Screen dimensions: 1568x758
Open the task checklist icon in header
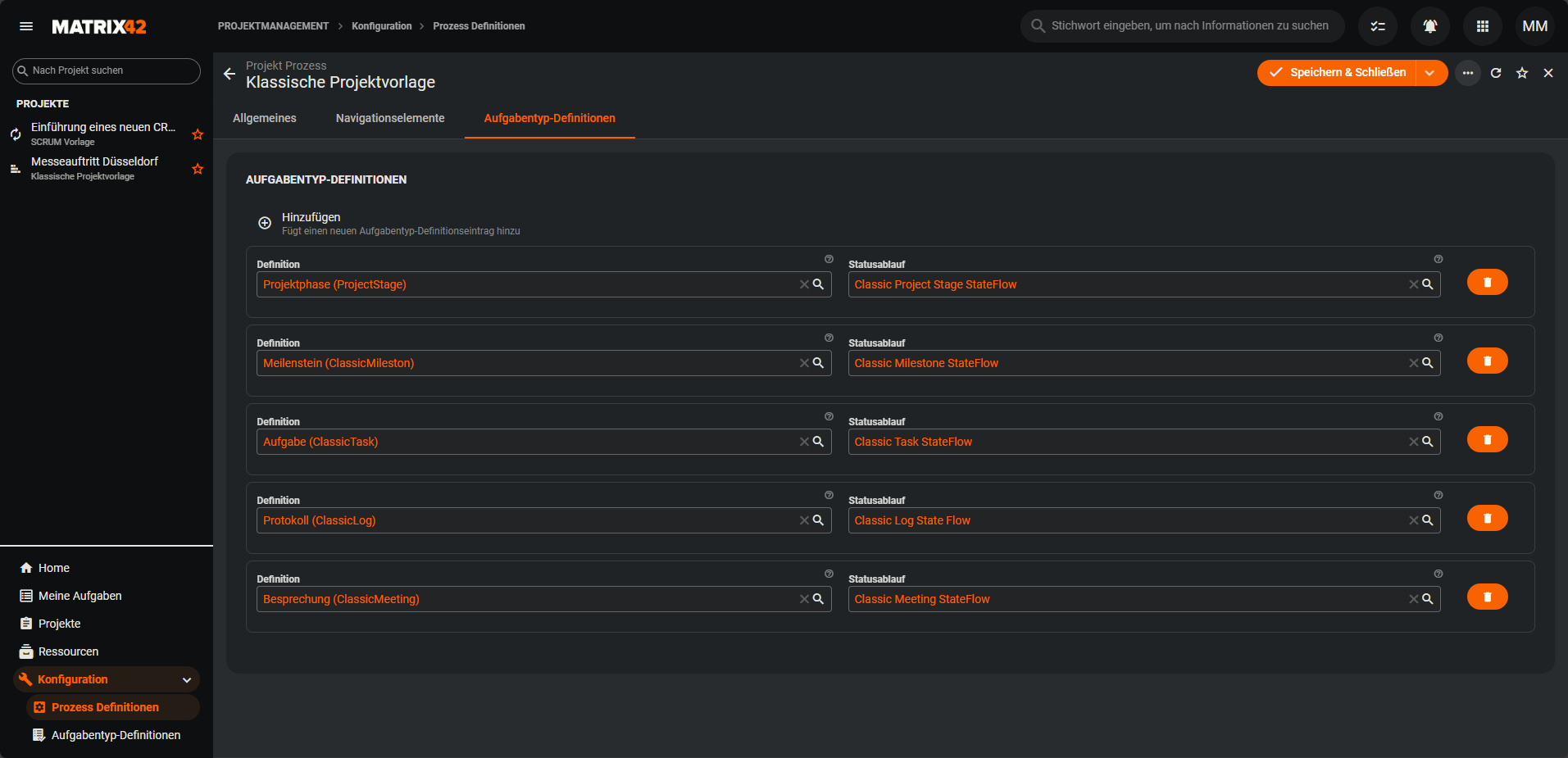pos(1377,26)
